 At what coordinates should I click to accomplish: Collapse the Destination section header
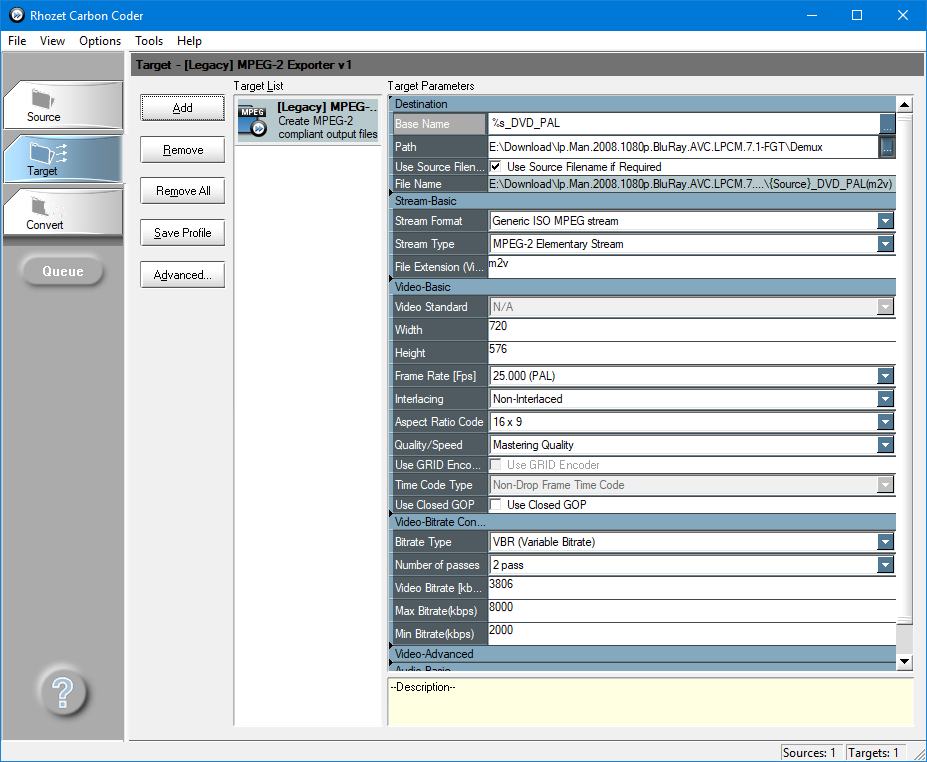(642, 104)
